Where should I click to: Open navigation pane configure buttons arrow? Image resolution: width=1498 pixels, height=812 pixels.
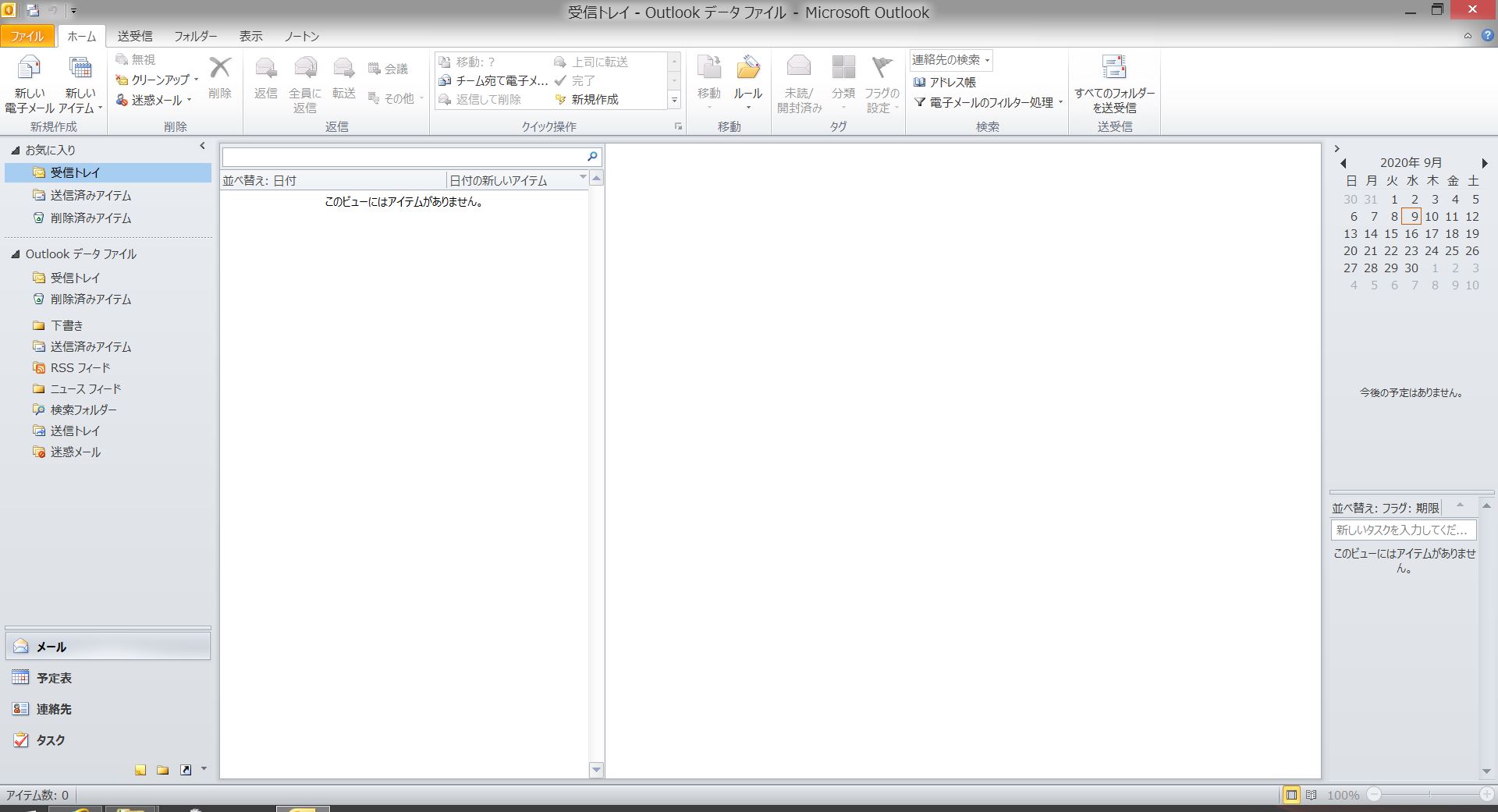pos(204,769)
